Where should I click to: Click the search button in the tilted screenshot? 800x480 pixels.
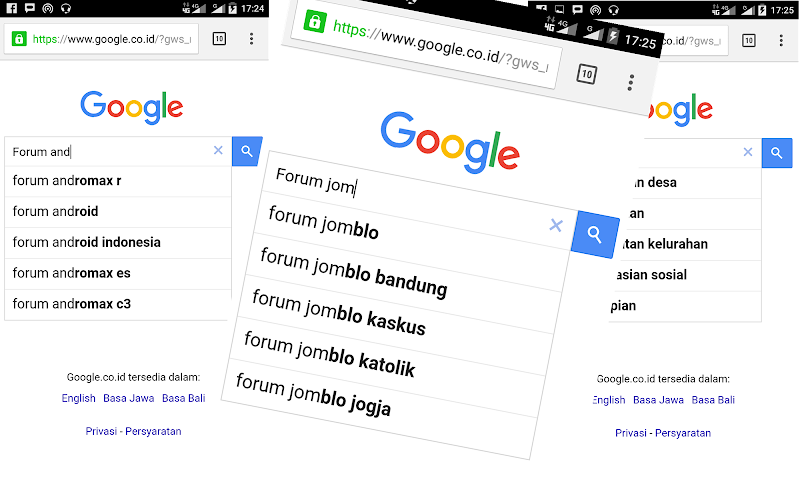(594, 234)
